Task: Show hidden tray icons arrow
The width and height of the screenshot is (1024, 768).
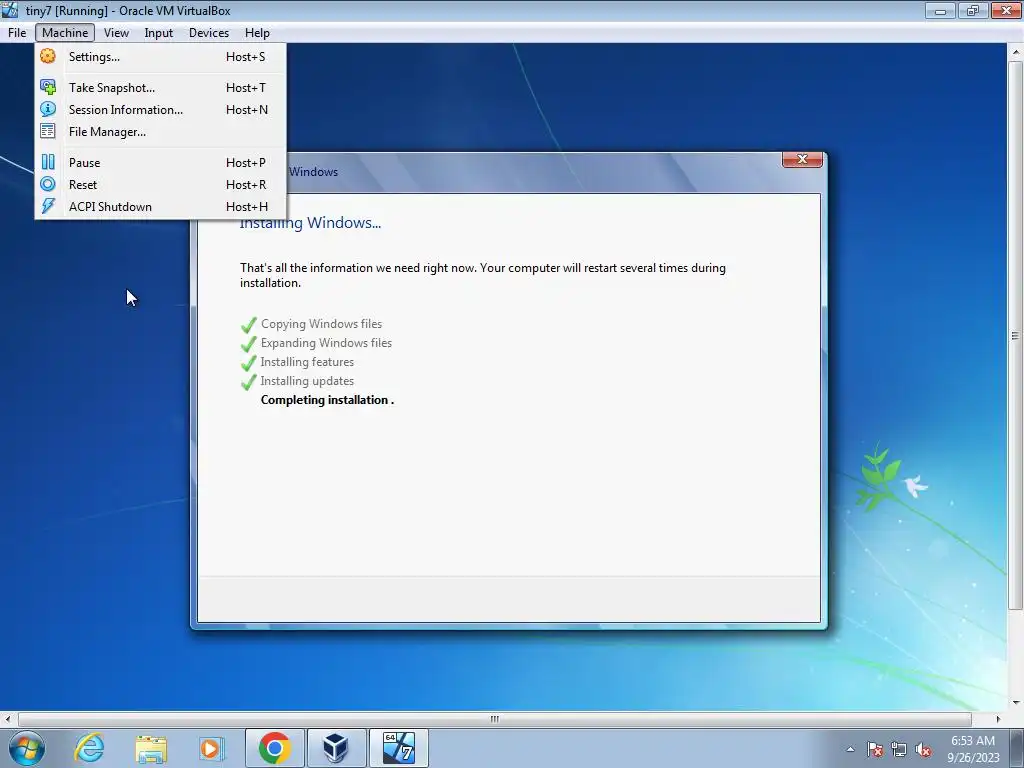Action: tap(850, 749)
